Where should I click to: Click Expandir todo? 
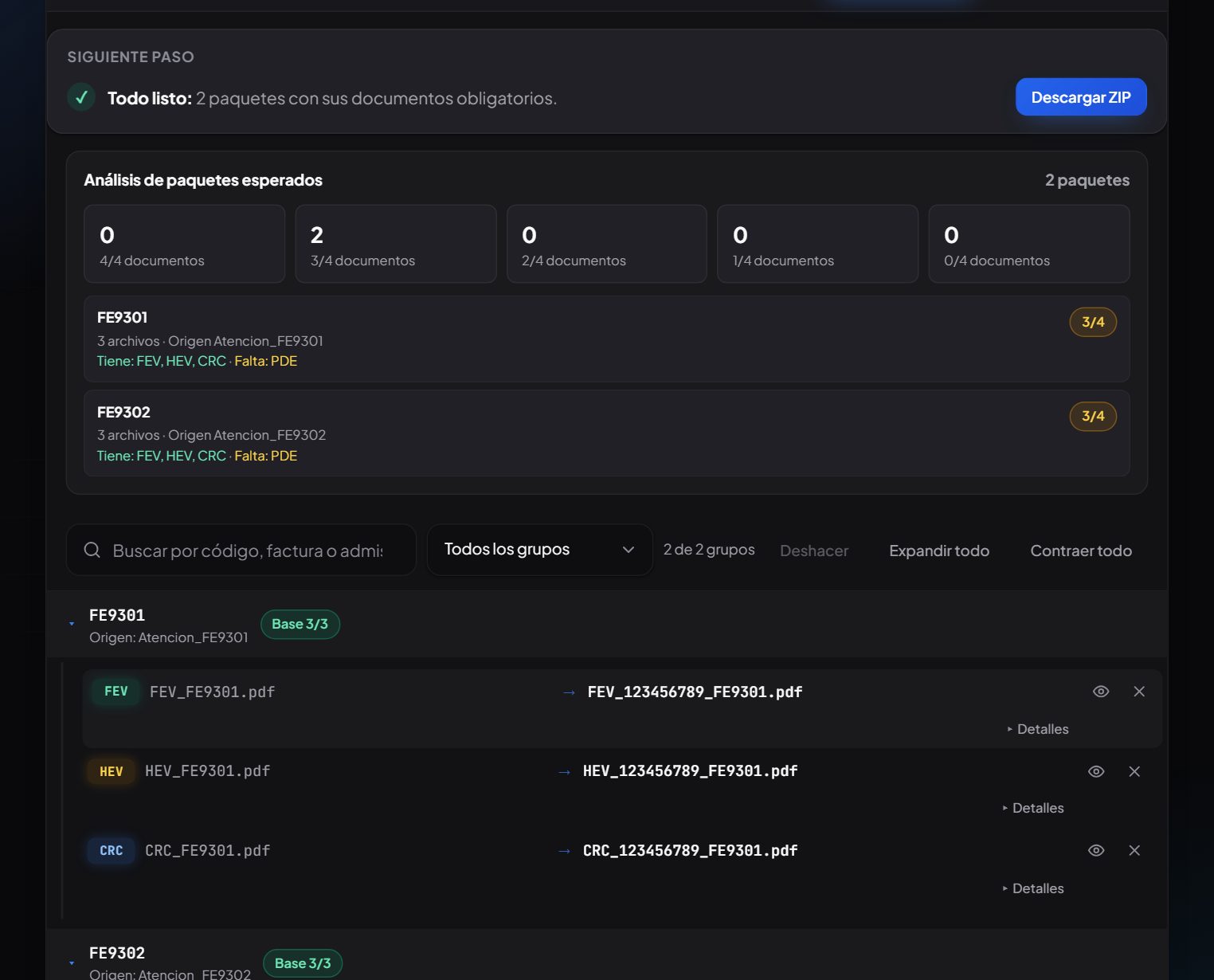(939, 551)
